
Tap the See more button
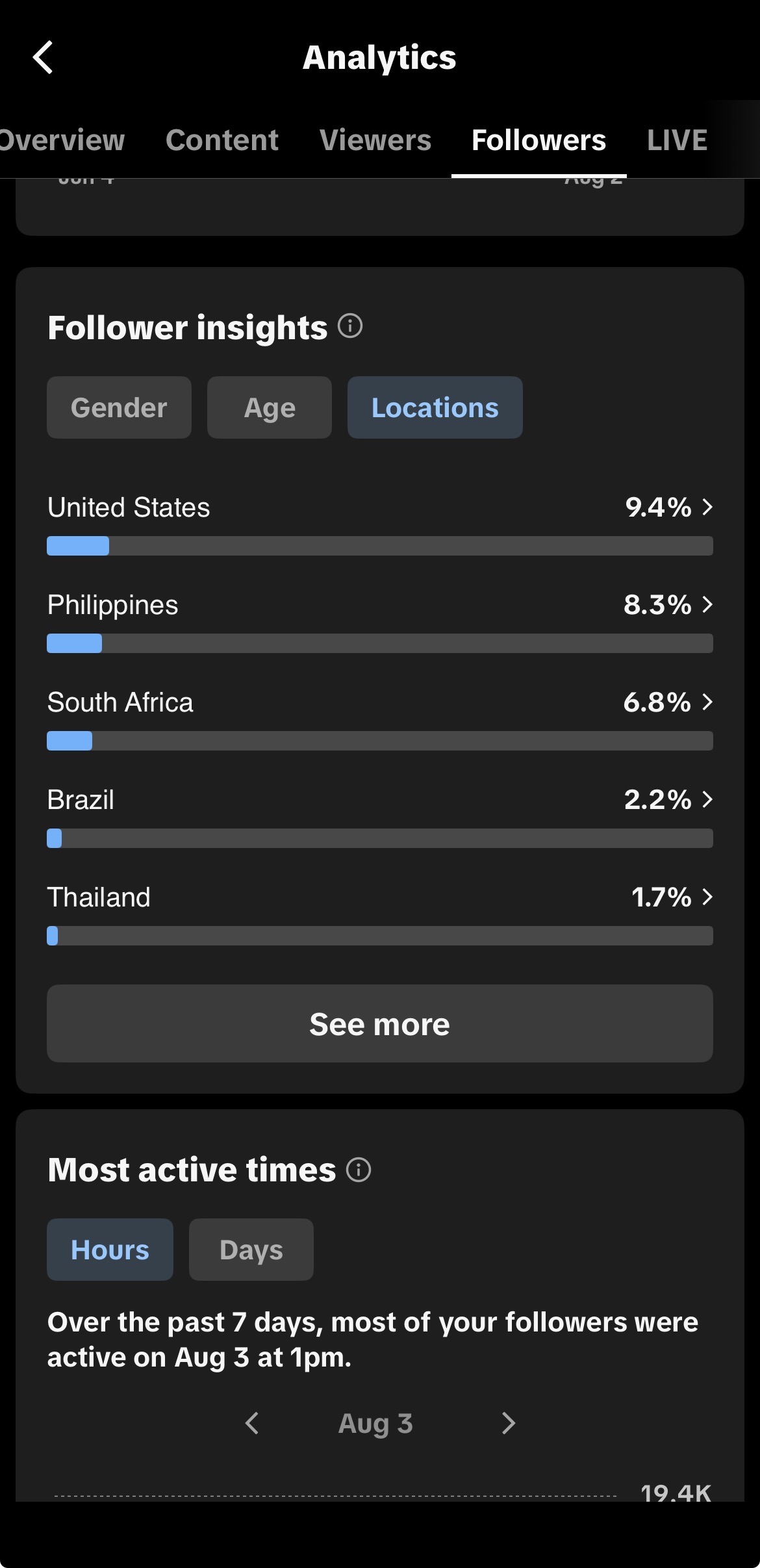(x=380, y=1023)
